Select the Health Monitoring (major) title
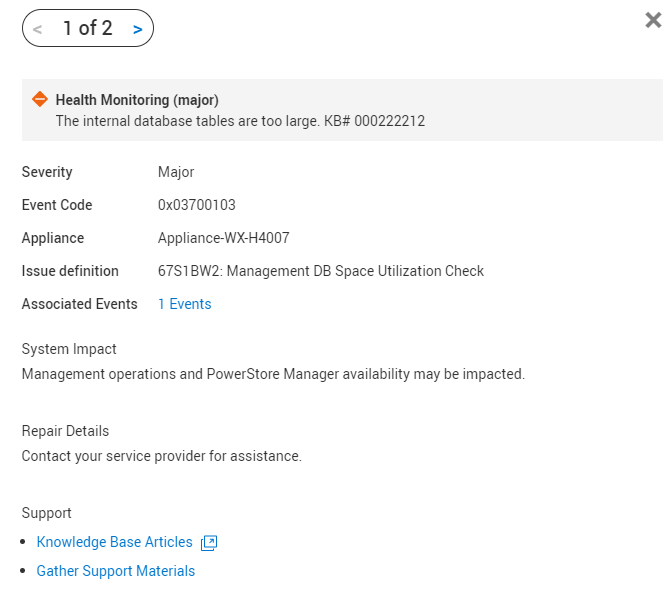 pyautogui.click(x=137, y=100)
